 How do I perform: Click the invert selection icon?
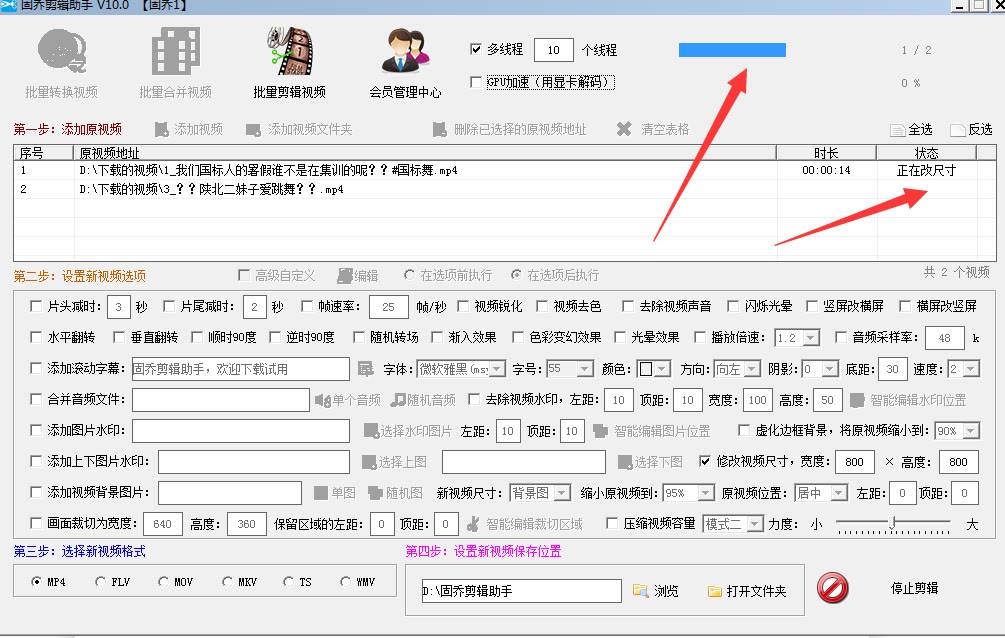coord(958,130)
